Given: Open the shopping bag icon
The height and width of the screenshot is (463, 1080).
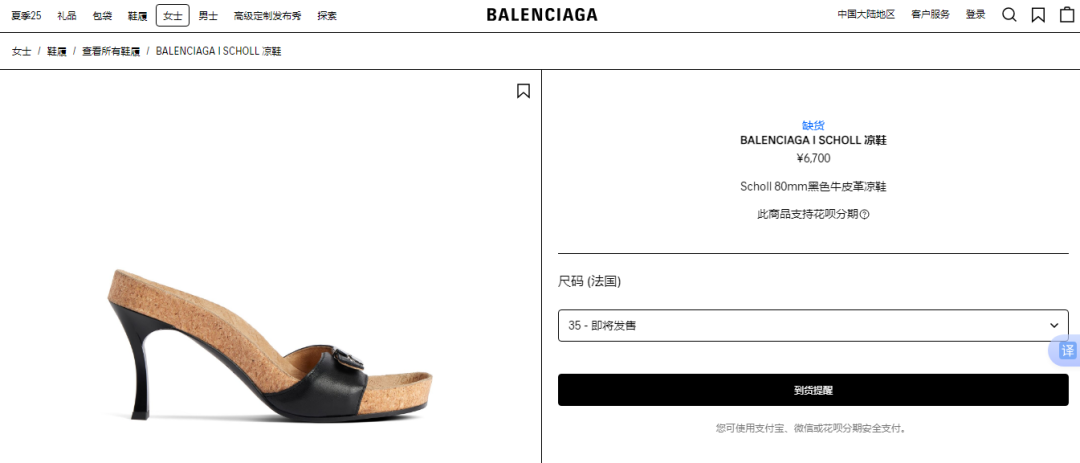Looking at the screenshot, I should click(x=1067, y=14).
